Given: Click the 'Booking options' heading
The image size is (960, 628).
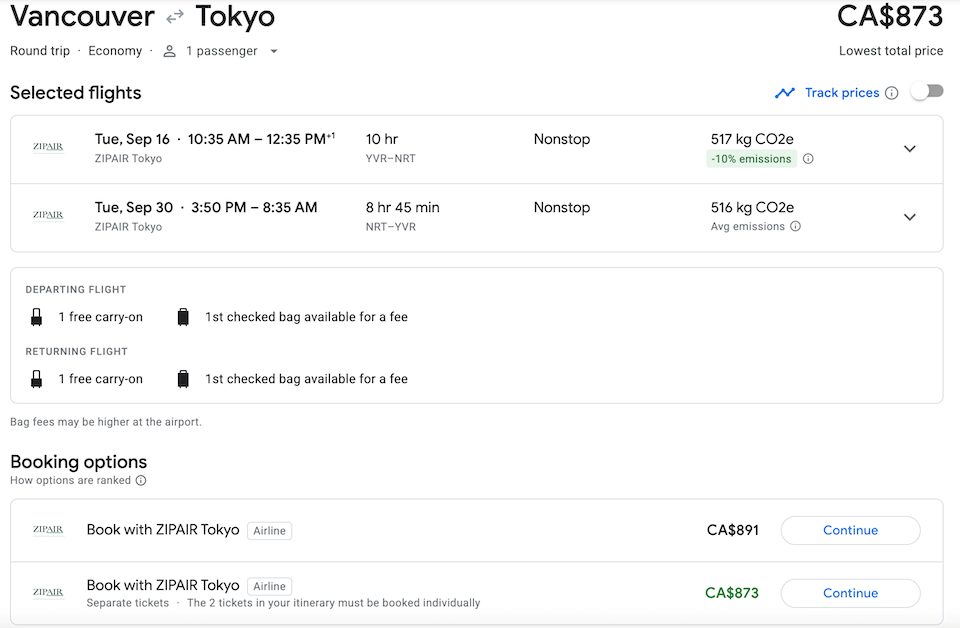Looking at the screenshot, I should [78, 462].
